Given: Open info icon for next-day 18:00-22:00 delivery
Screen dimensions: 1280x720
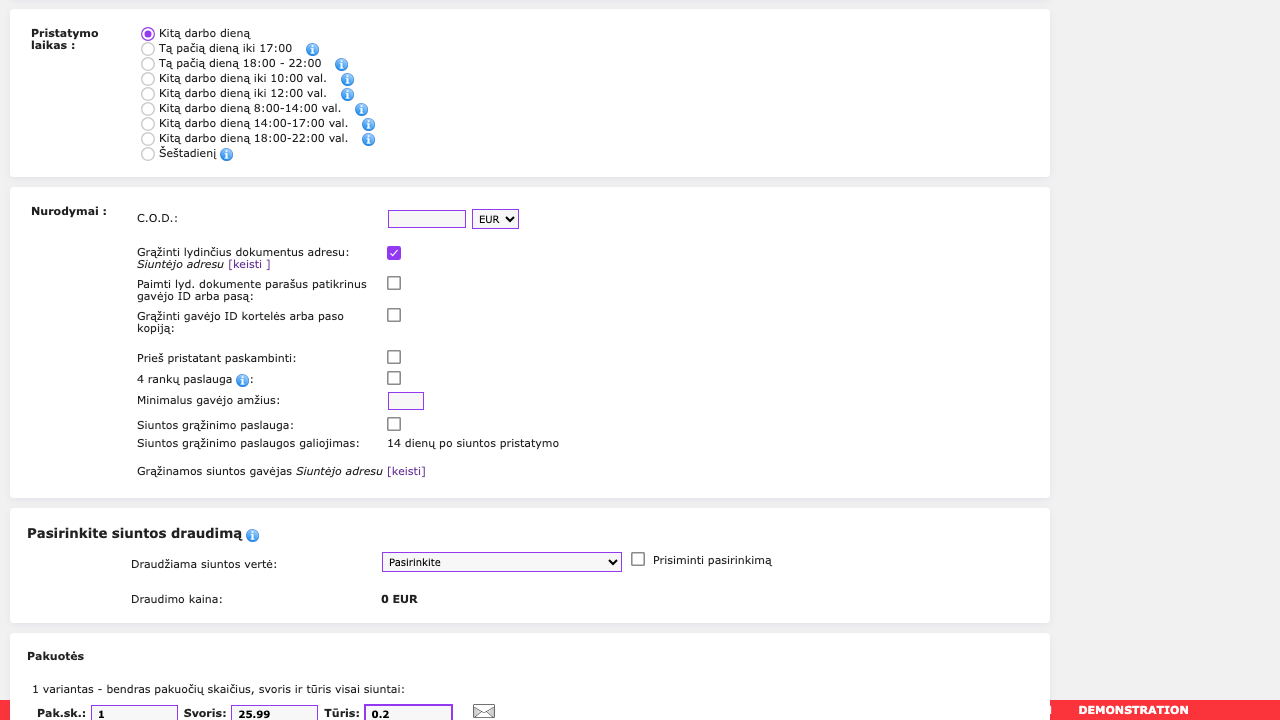Looking at the screenshot, I should (x=368, y=139).
